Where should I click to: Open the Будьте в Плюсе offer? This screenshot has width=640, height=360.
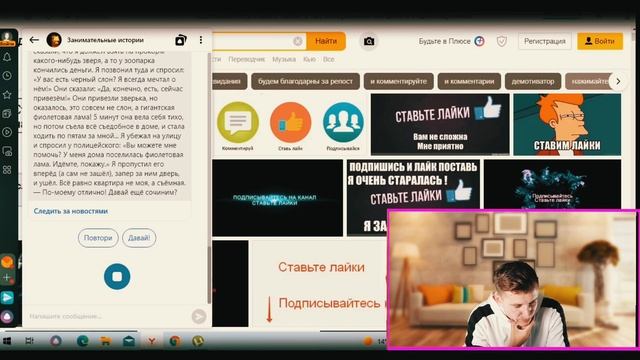451,41
